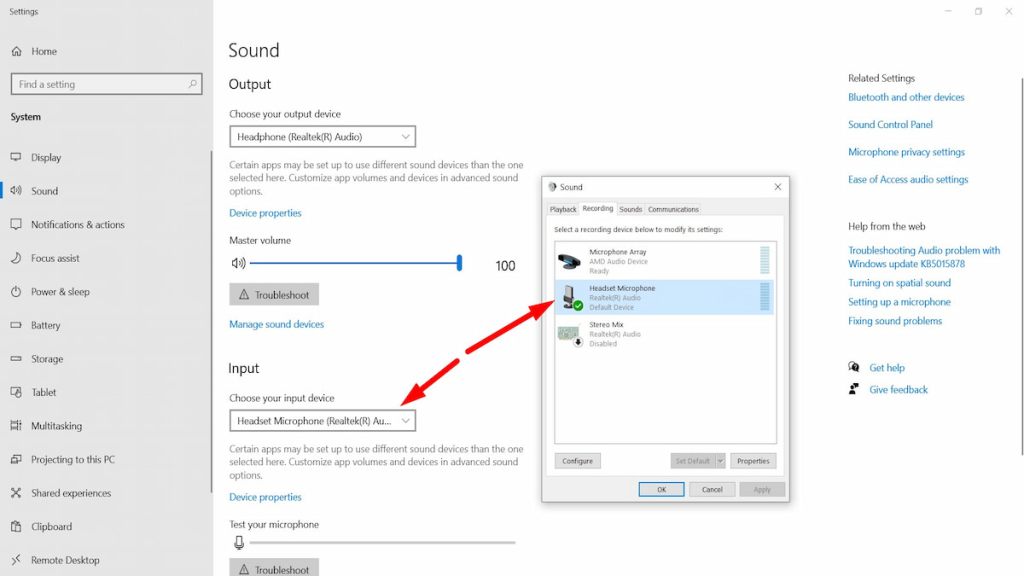Open Ease of Access audio settings

[908, 179]
